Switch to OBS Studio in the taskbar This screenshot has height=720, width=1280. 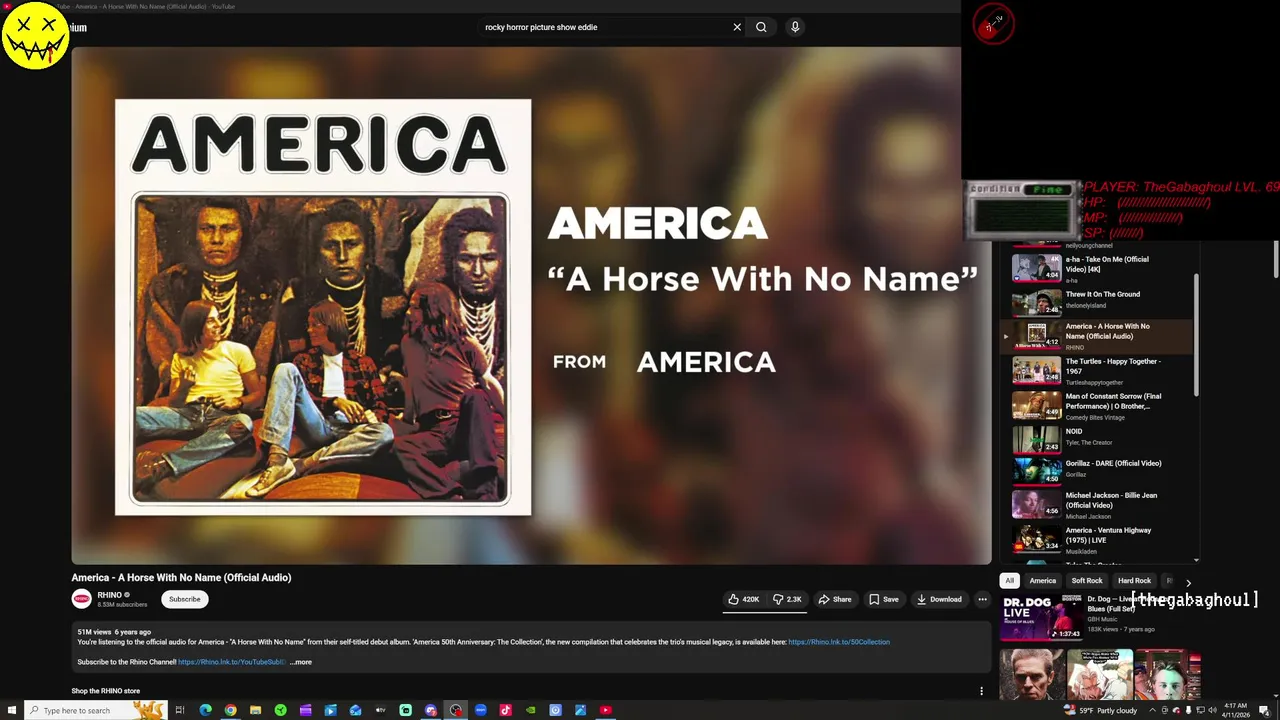455,710
